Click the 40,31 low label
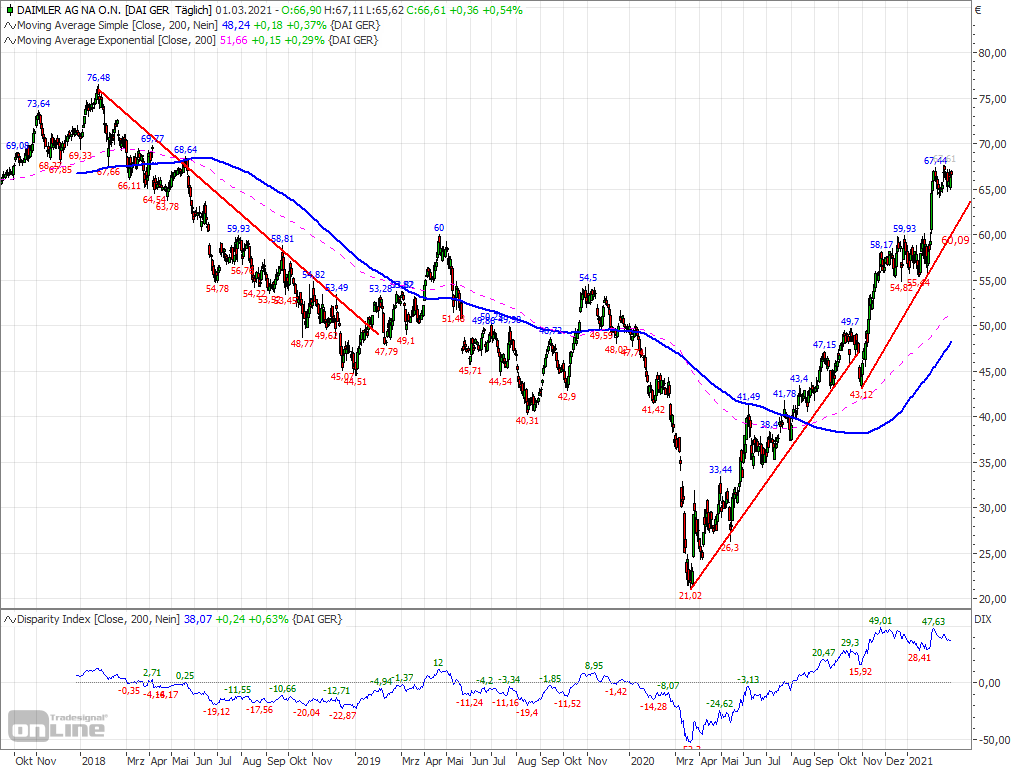1024x768 pixels. [x=527, y=421]
